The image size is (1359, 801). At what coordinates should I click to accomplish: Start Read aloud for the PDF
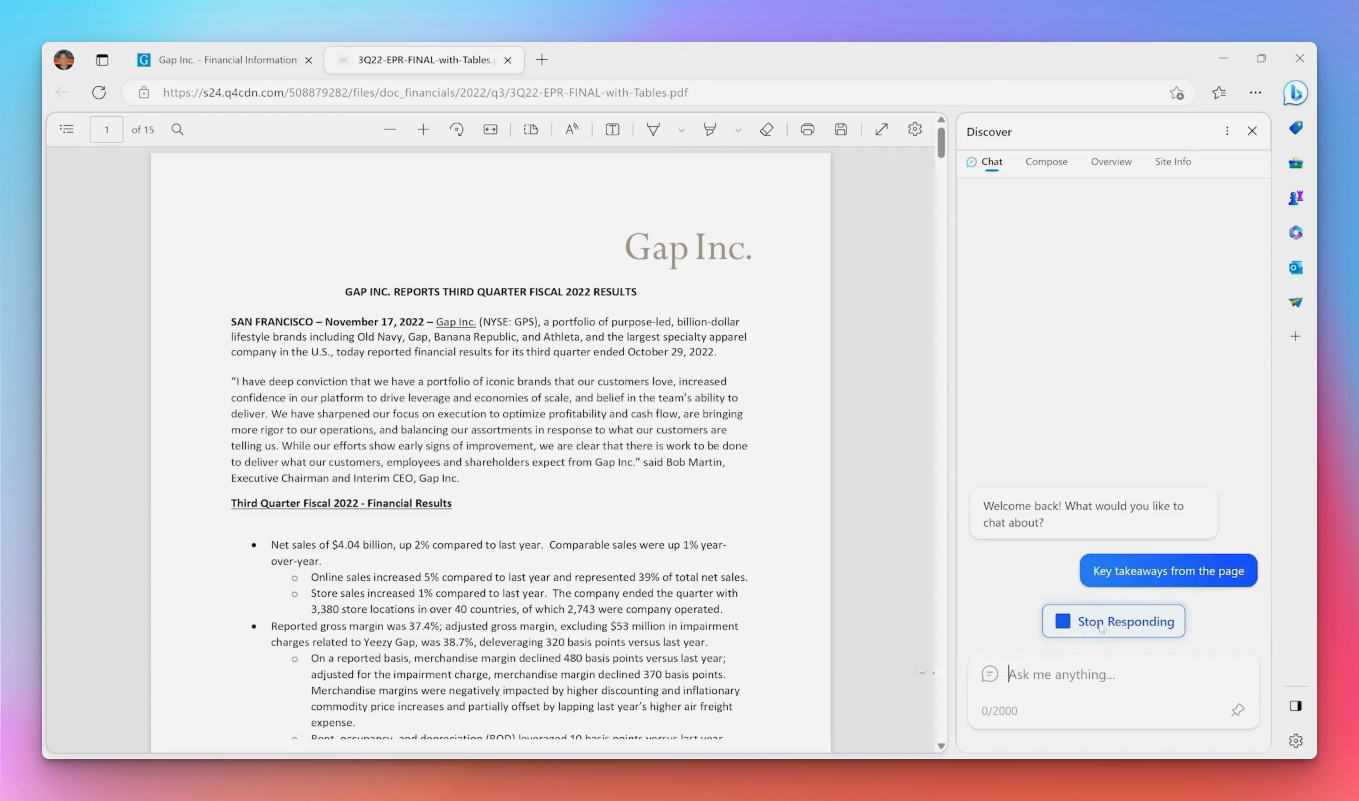coord(572,129)
